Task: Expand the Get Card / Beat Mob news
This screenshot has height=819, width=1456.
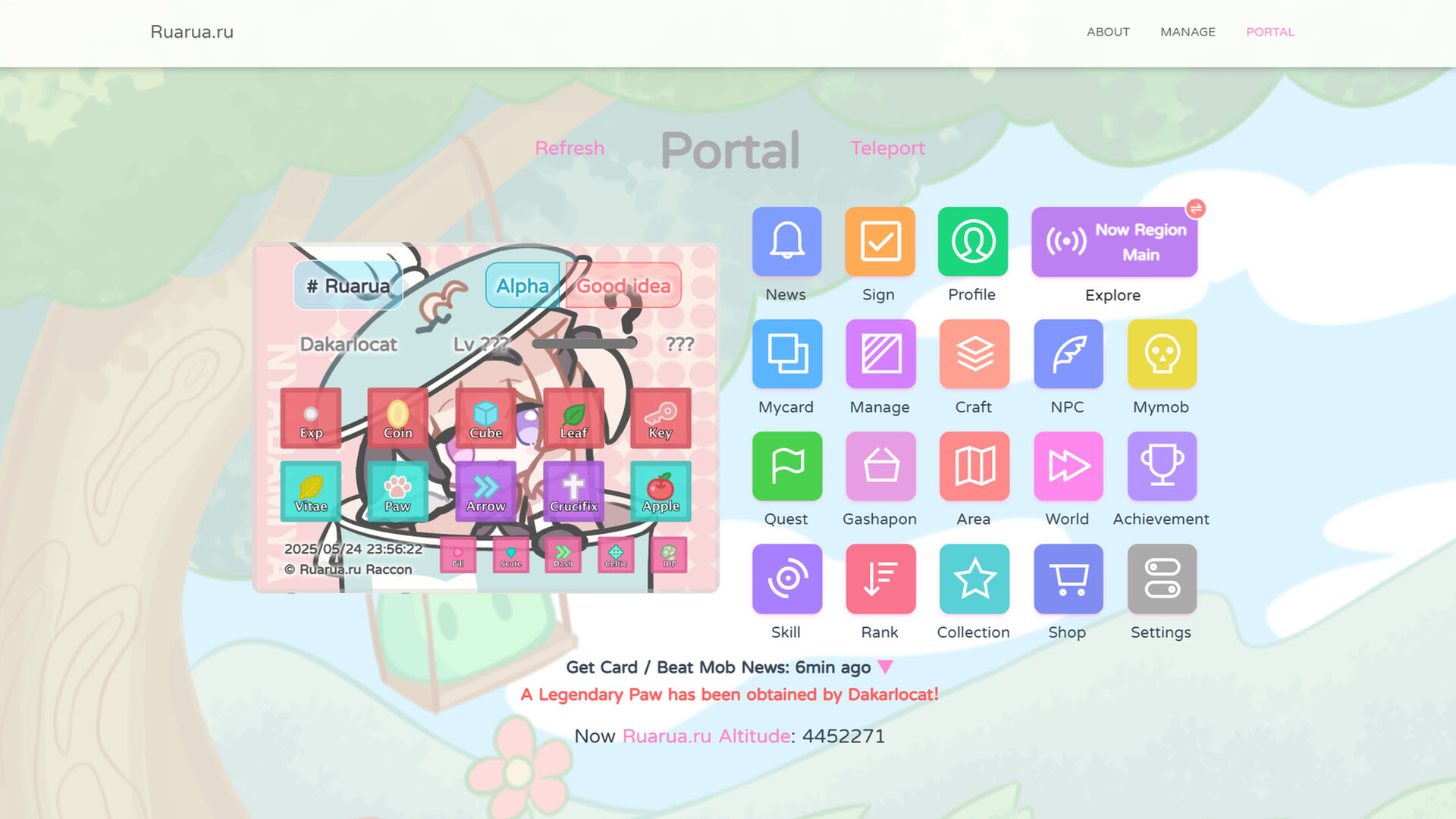Action: (884, 667)
